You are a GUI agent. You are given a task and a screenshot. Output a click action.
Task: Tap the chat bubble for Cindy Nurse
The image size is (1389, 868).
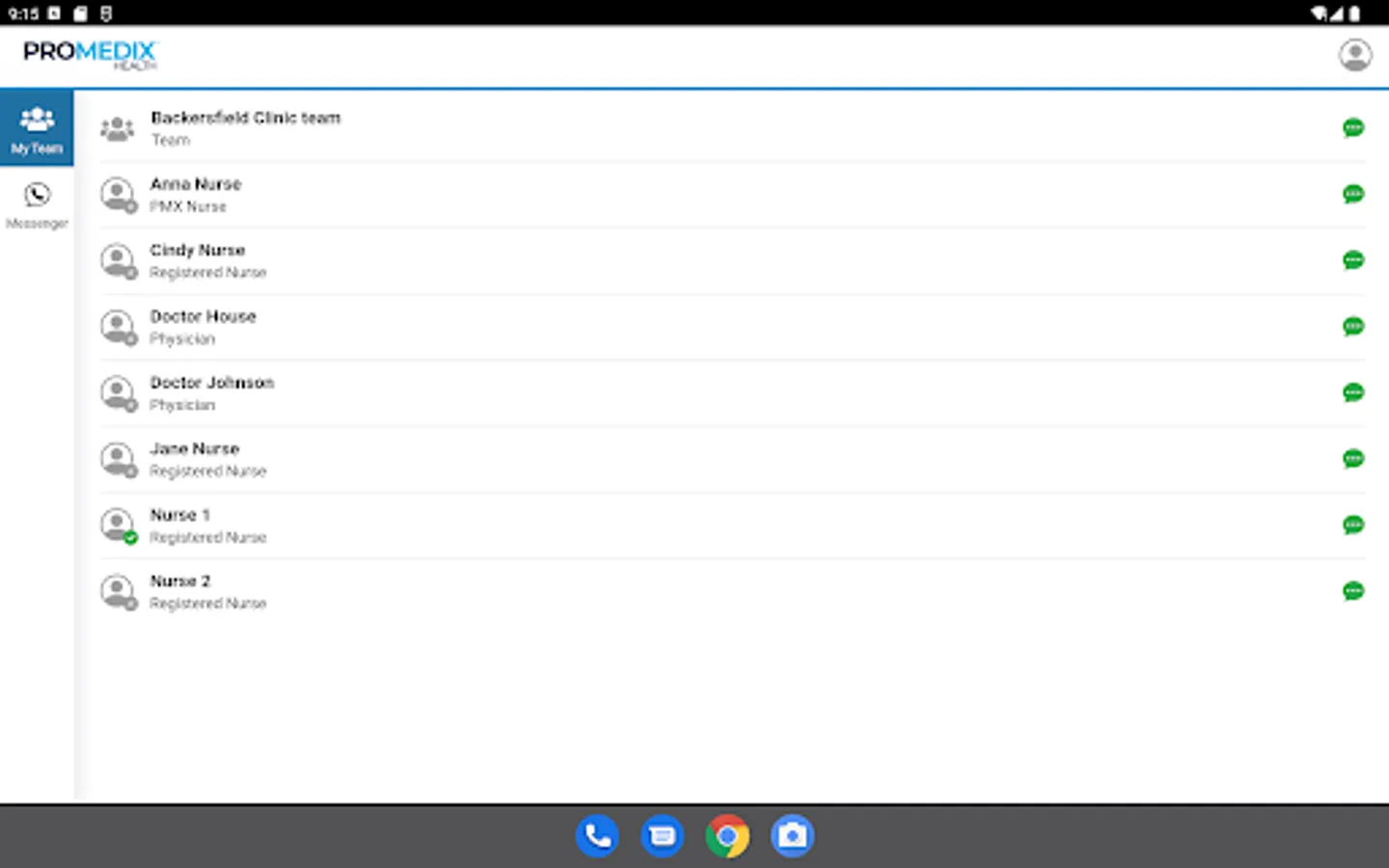1353,260
